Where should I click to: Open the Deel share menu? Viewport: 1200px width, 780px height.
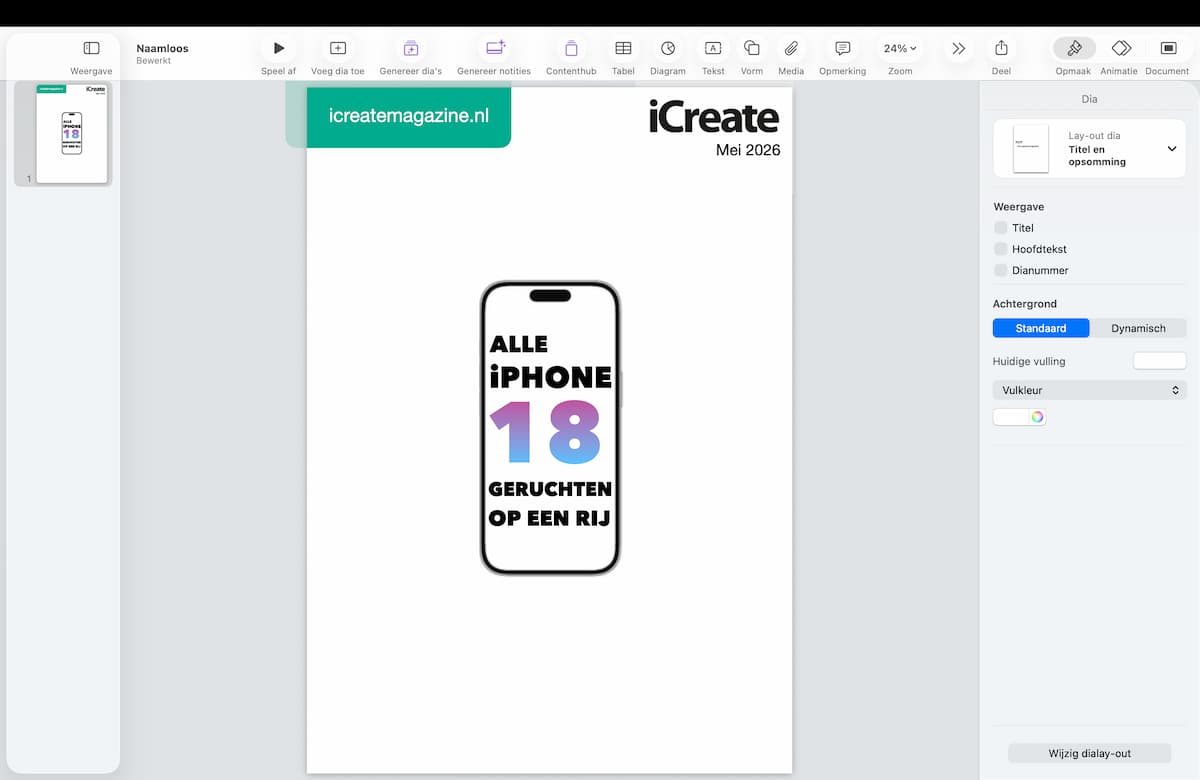click(x=1001, y=48)
